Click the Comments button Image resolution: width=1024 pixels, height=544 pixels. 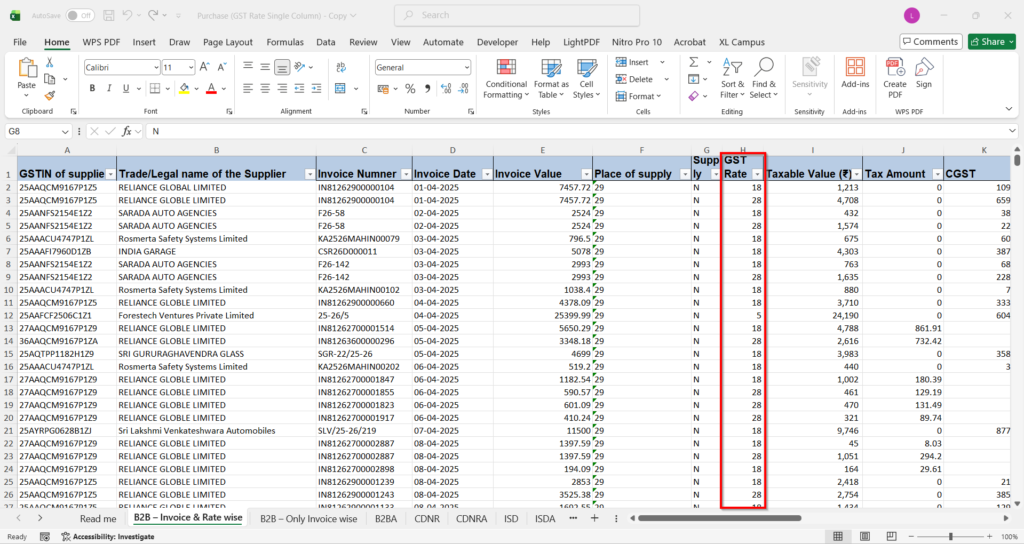(931, 42)
